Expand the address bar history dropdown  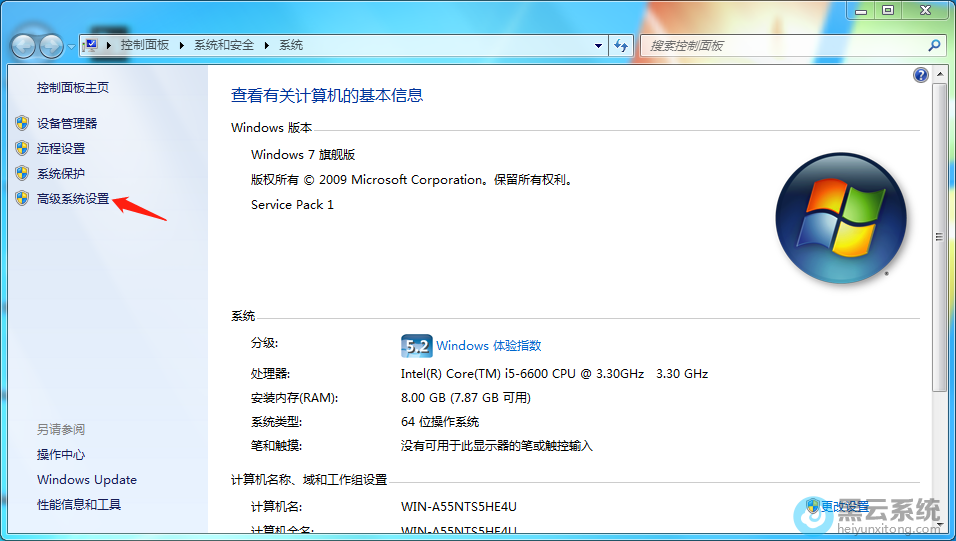tap(599, 46)
